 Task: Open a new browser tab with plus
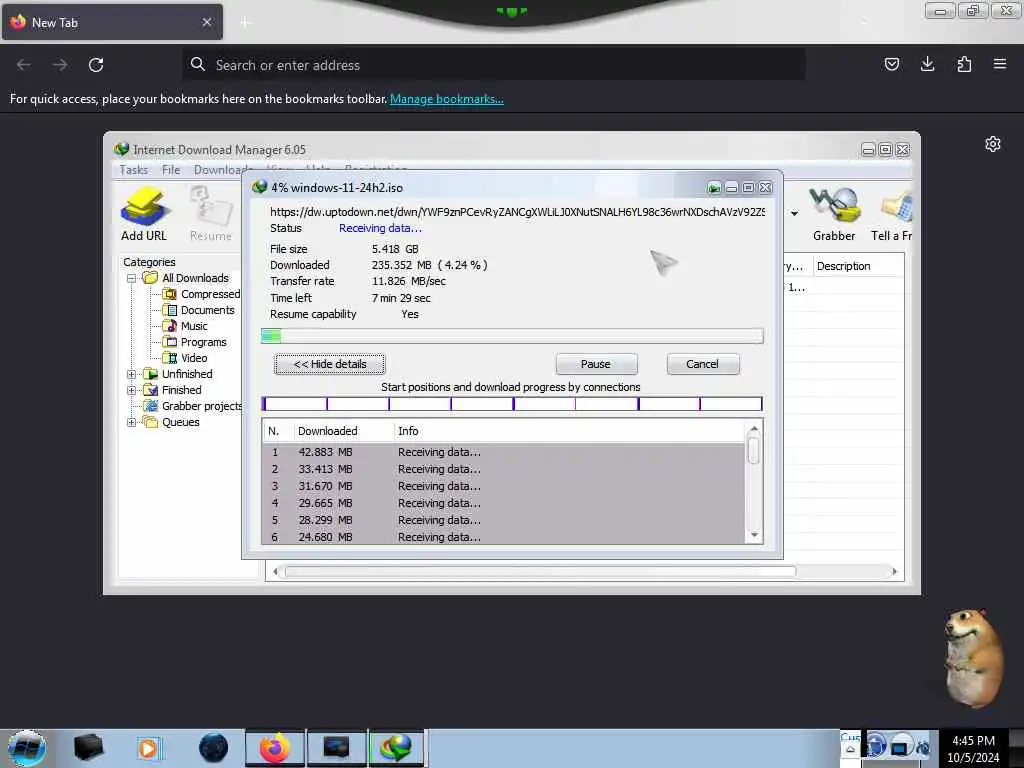[x=245, y=22]
